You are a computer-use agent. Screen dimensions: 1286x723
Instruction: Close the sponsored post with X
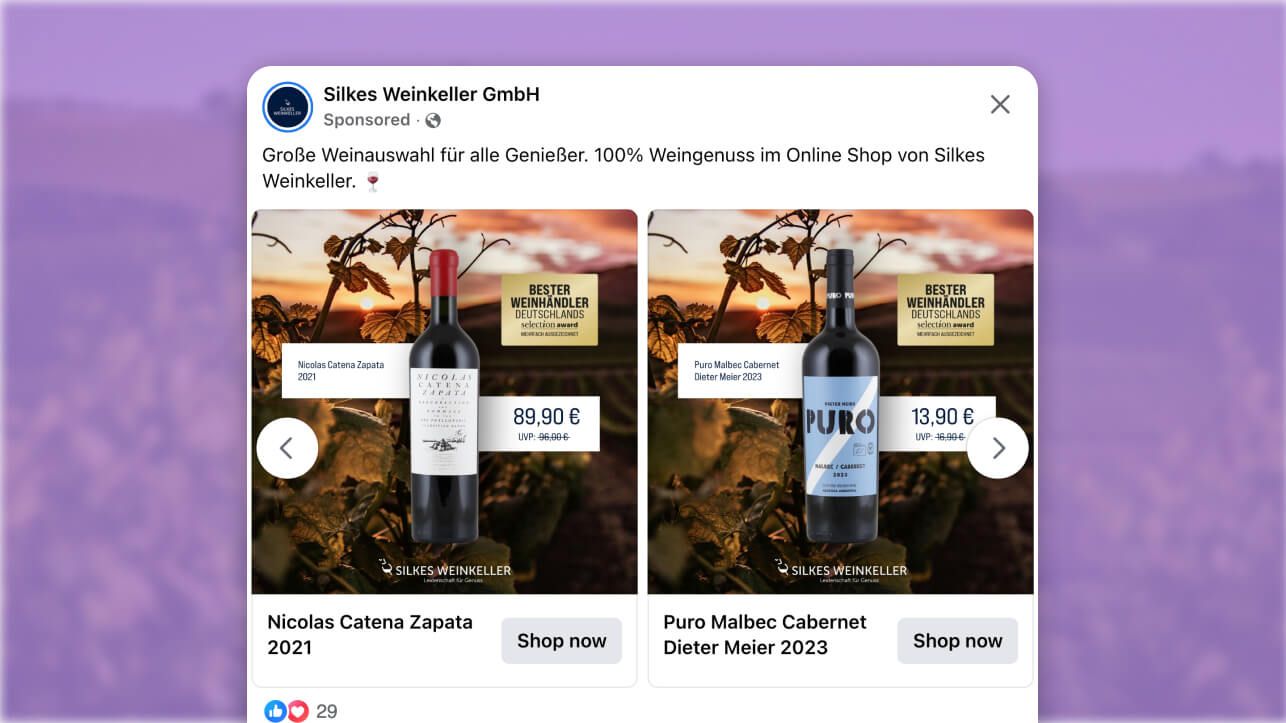click(x=1000, y=105)
